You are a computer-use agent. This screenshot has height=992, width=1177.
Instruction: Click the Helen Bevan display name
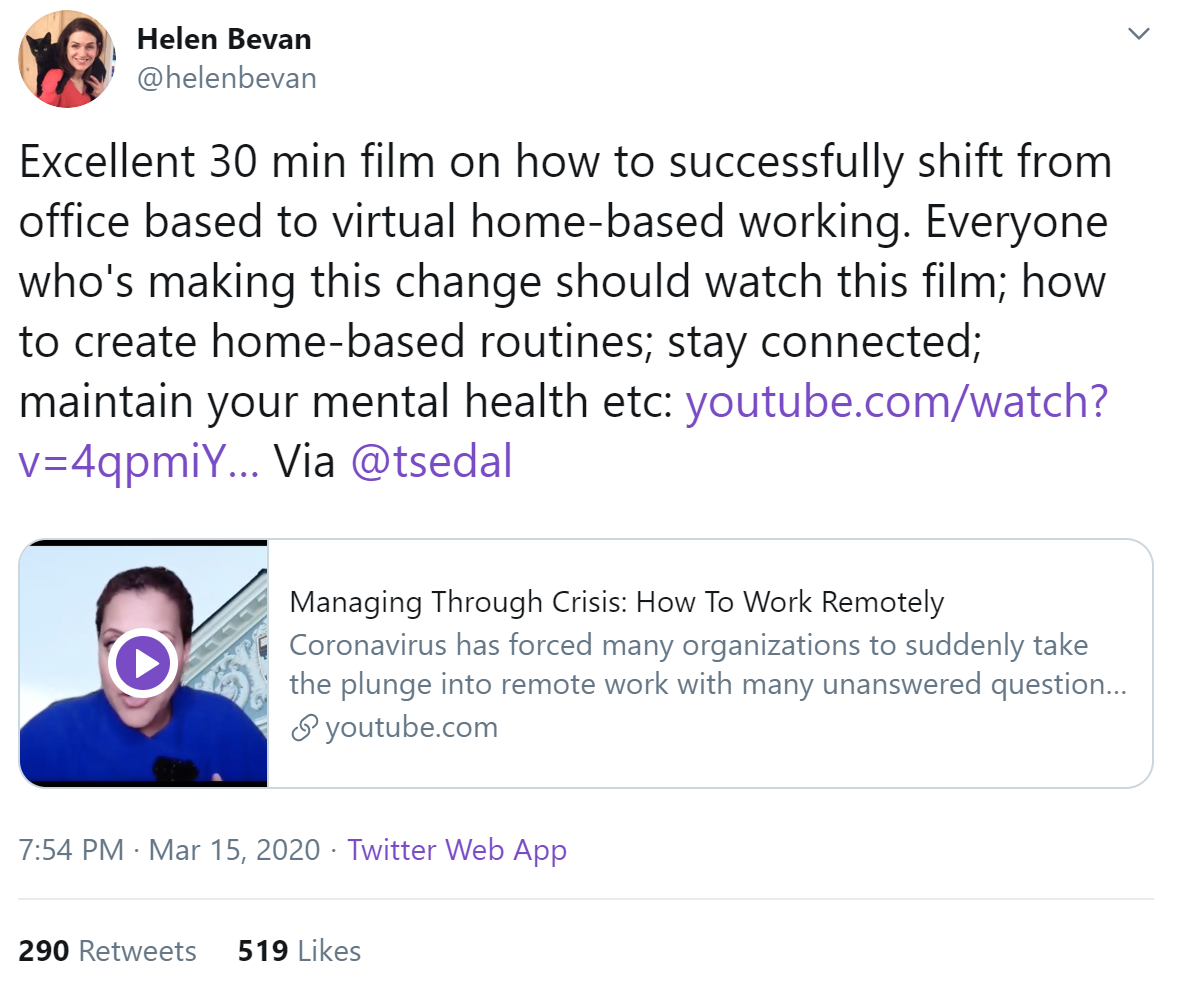click(224, 39)
